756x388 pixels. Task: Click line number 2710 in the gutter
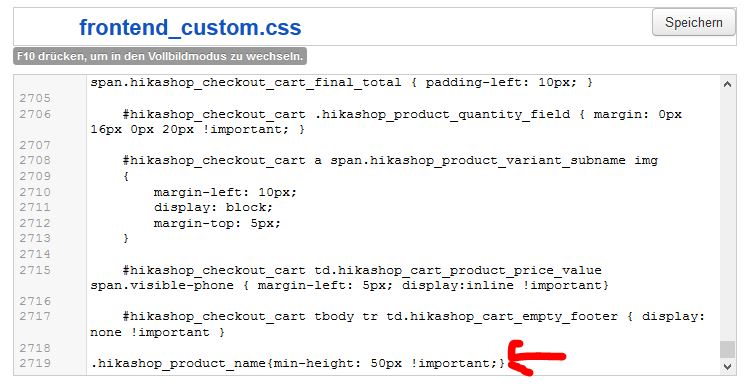[x=35, y=192]
